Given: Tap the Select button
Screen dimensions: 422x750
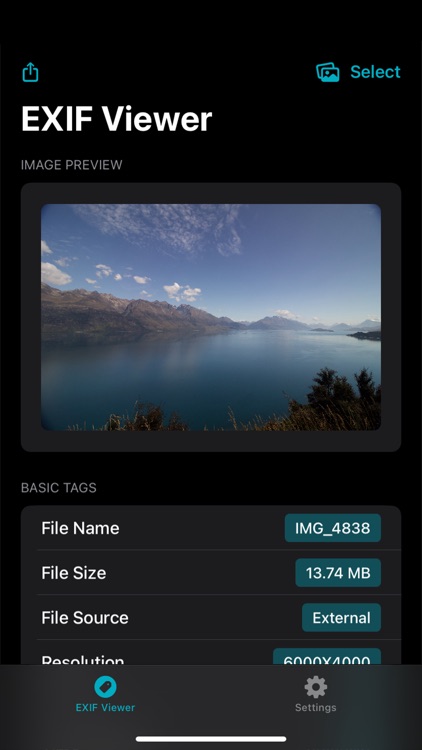Looking at the screenshot, I should pyautogui.click(x=375, y=72).
